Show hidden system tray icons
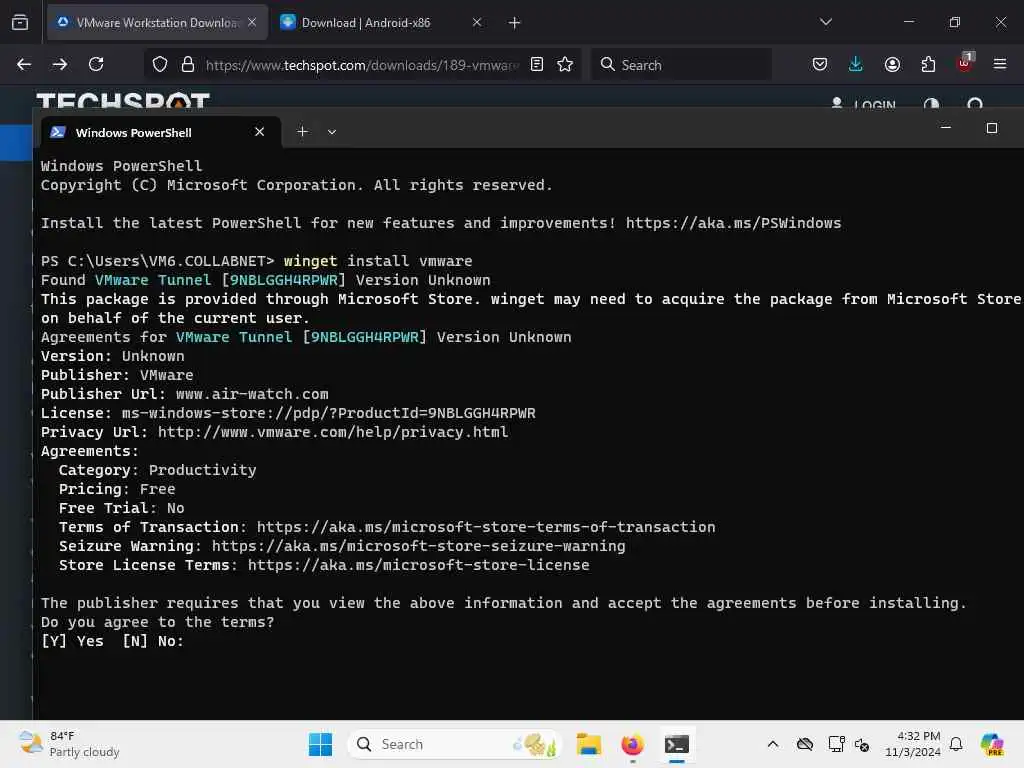Image resolution: width=1024 pixels, height=768 pixels. (773, 744)
